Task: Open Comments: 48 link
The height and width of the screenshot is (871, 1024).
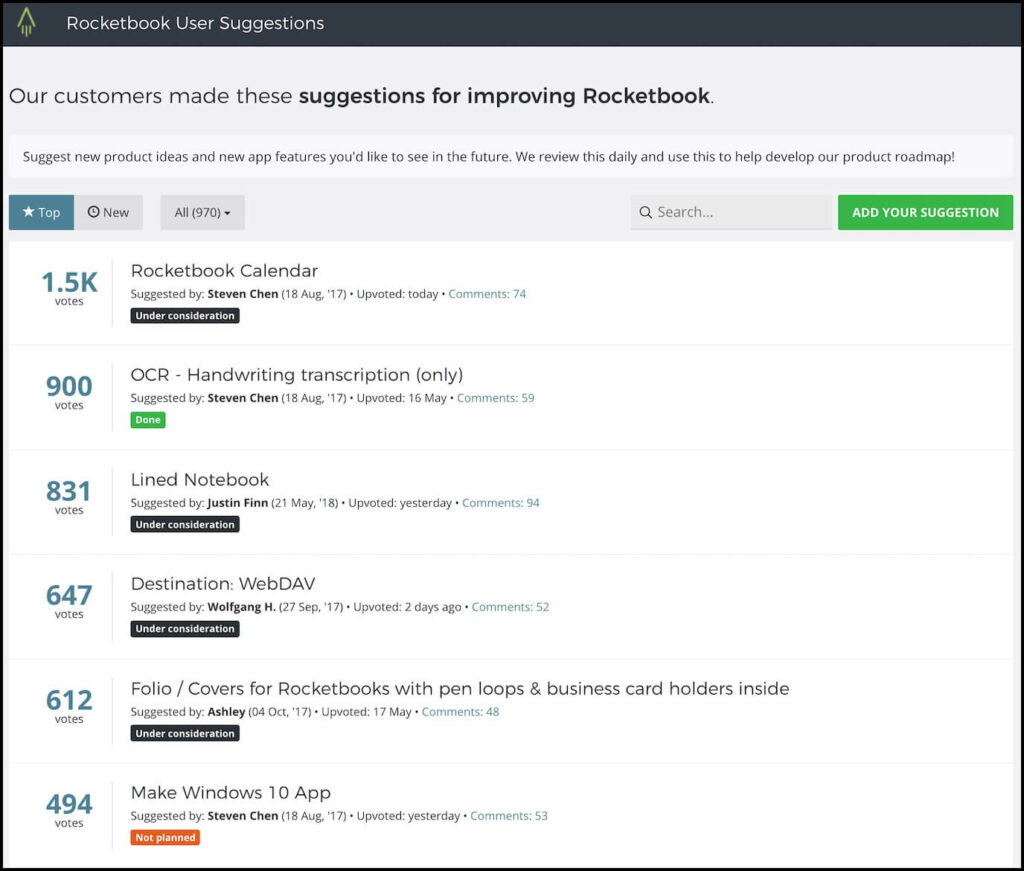Action: pos(460,712)
